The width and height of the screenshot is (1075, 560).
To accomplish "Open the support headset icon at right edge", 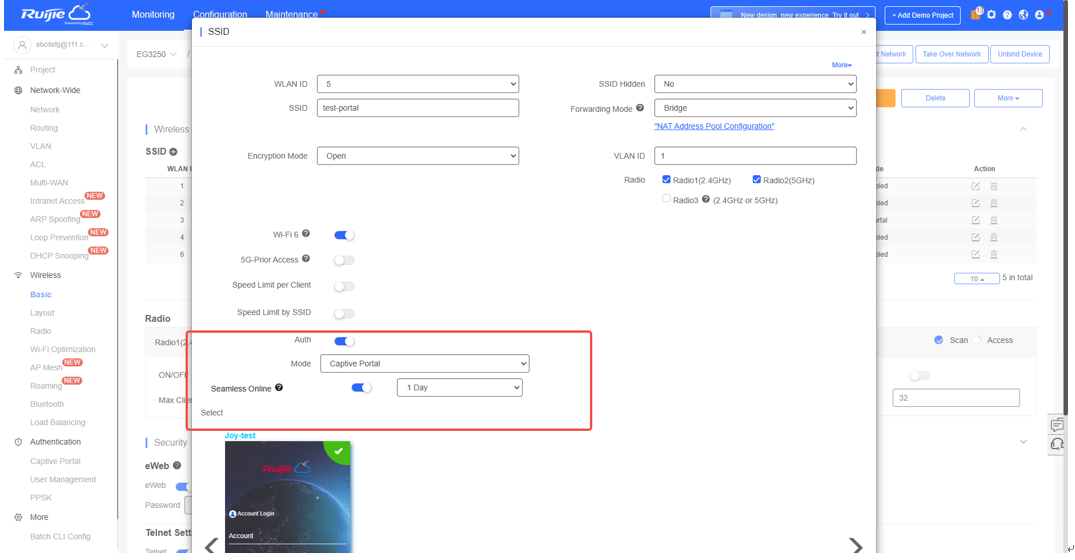I will coord(1057,444).
